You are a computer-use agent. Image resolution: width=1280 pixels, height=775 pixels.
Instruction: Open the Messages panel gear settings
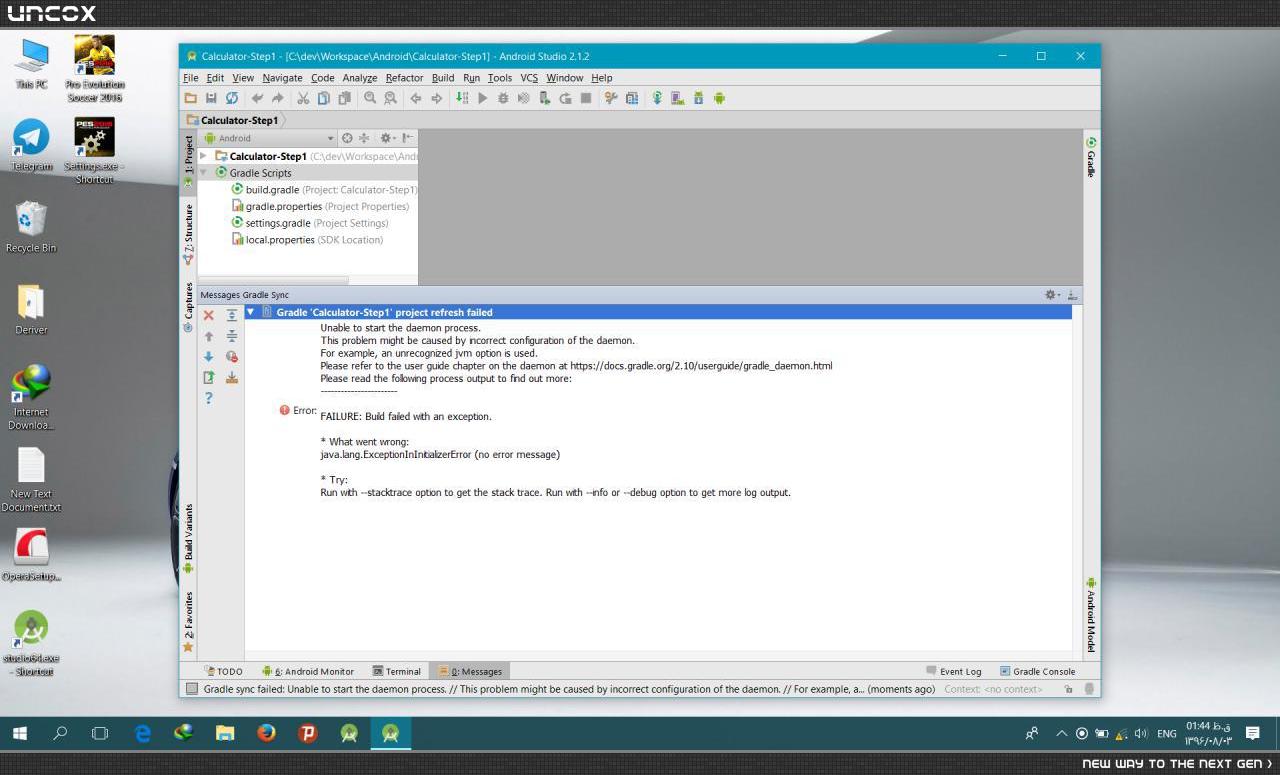pyautogui.click(x=1051, y=295)
